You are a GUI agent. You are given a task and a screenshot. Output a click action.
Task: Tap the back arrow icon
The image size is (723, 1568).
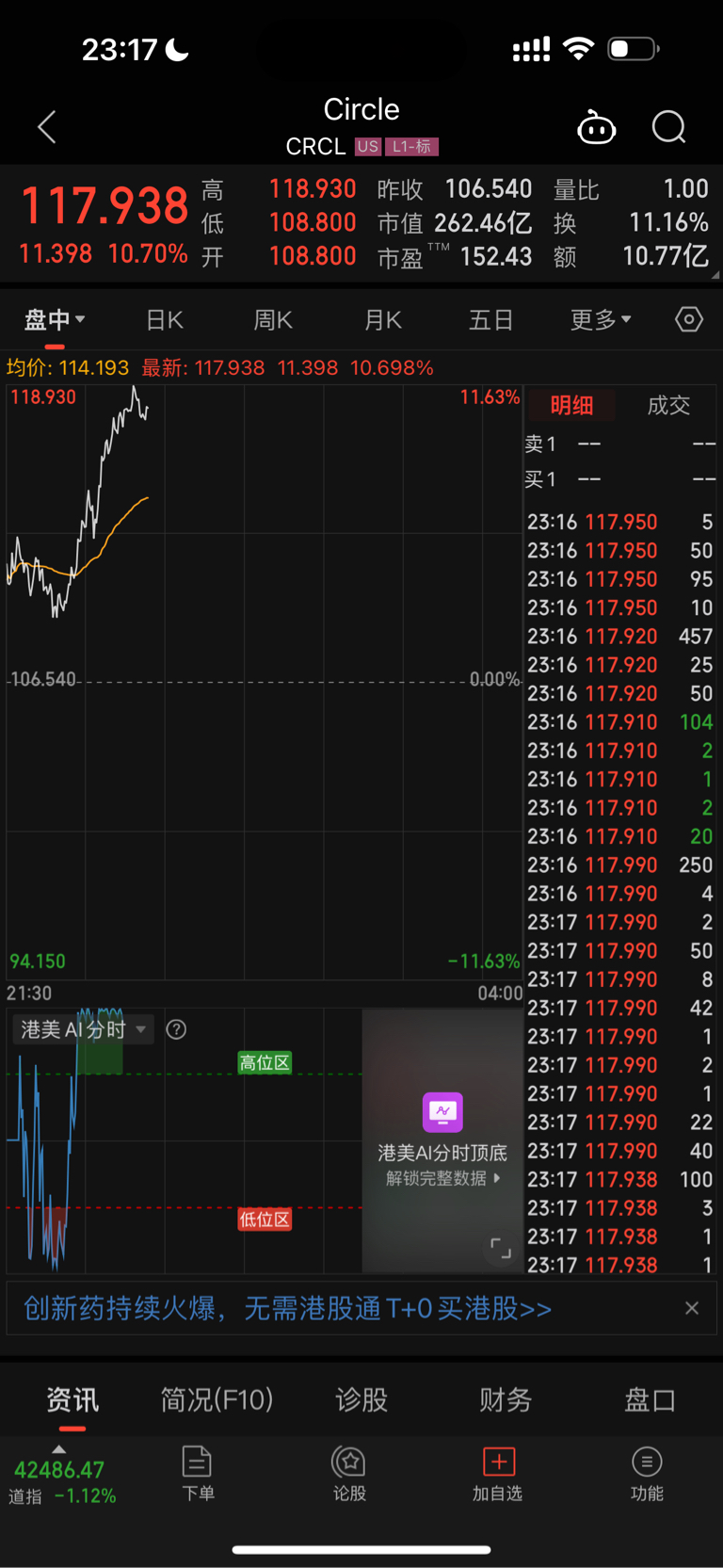pos(47,127)
